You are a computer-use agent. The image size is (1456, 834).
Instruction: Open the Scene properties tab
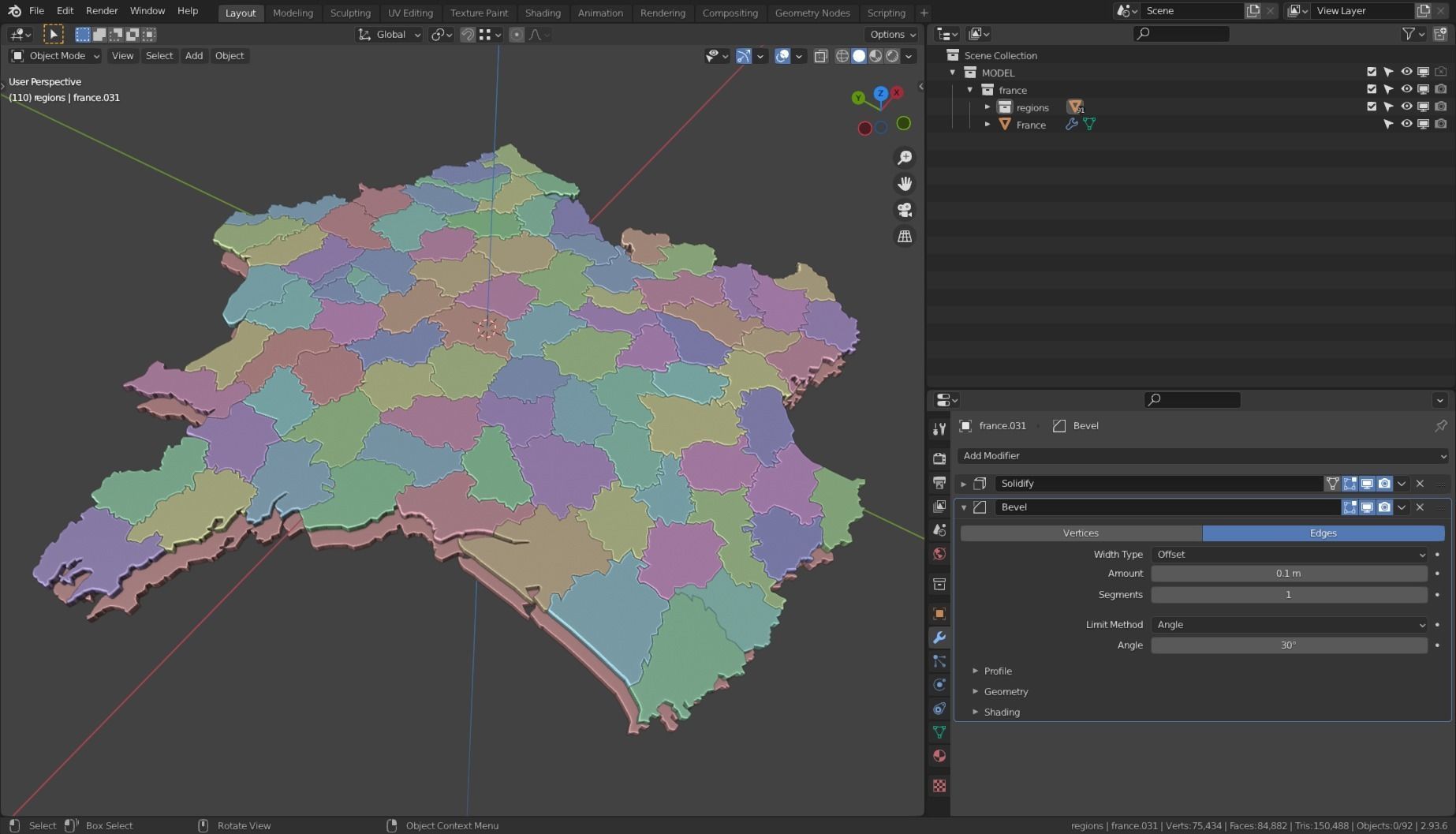(x=939, y=529)
